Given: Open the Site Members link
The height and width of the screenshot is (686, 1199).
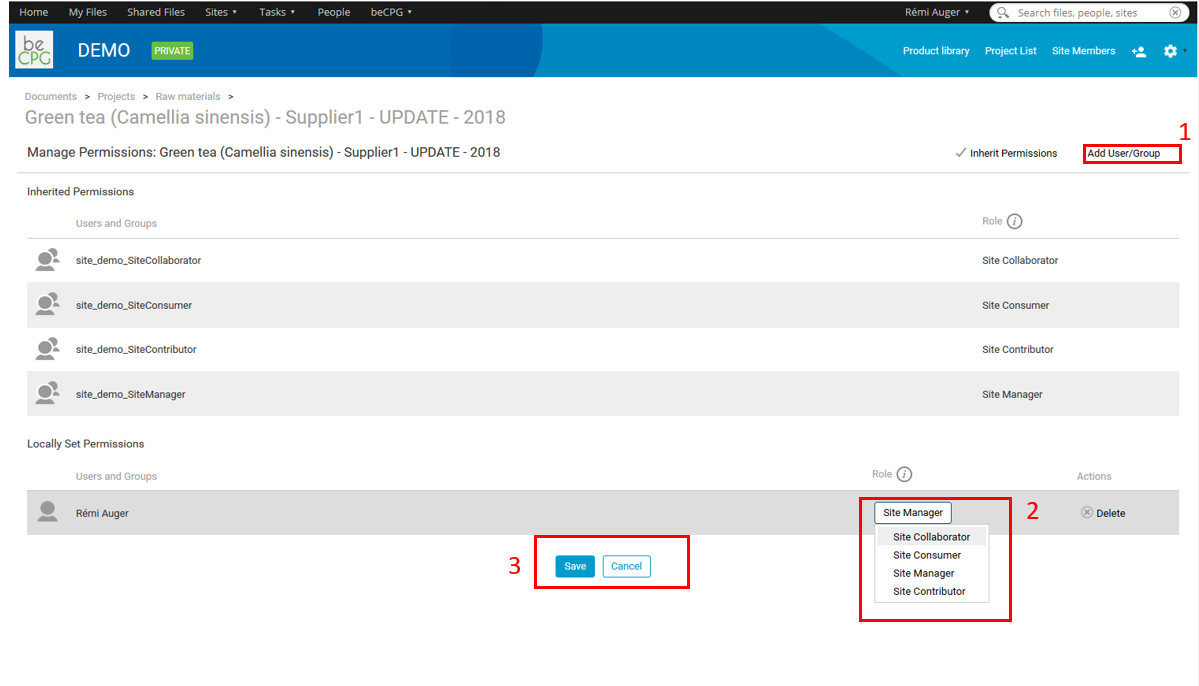Looking at the screenshot, I should [x=1084, y=51].
